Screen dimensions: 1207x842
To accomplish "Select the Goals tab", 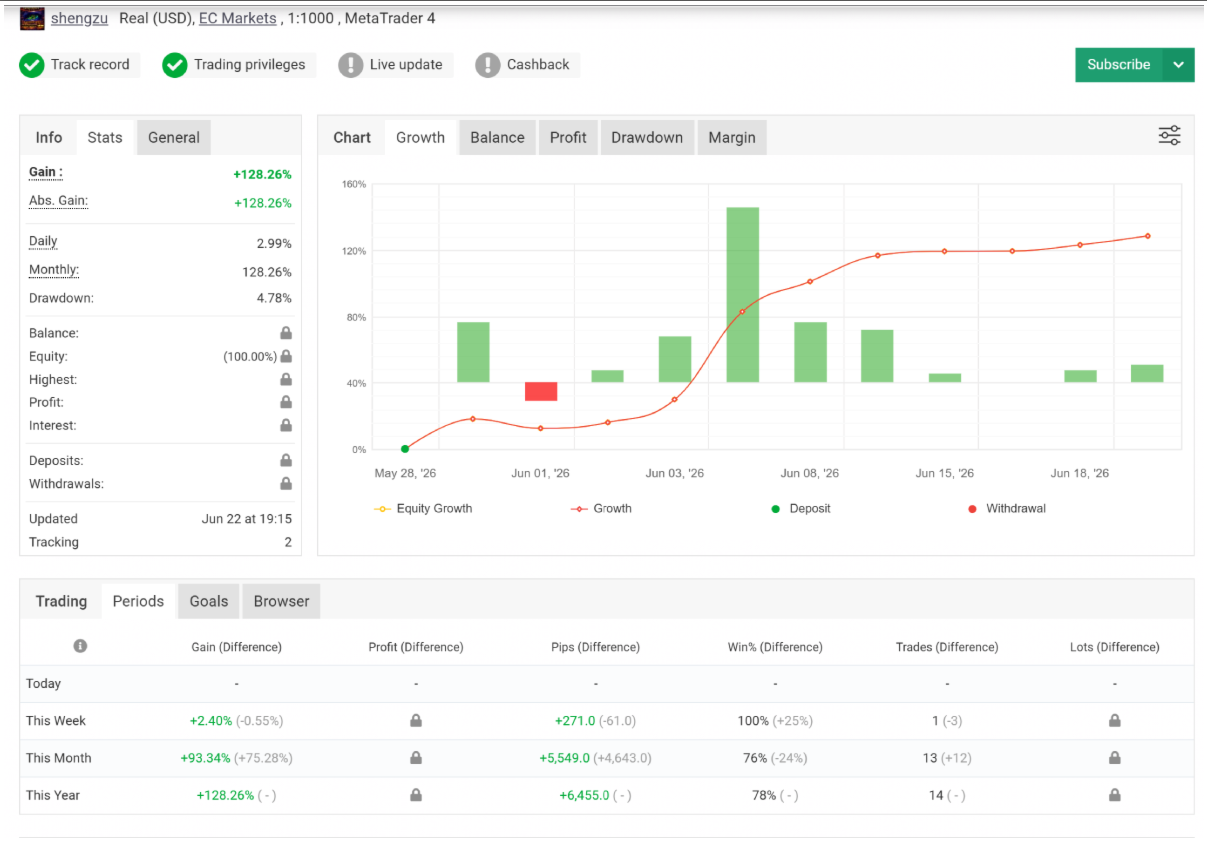I will 209,601.
